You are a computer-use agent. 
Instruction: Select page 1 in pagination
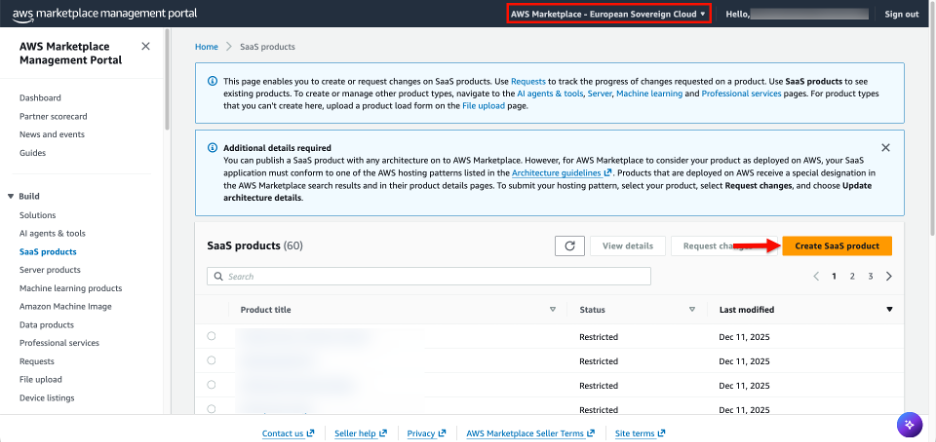click(x=834, y=277)
